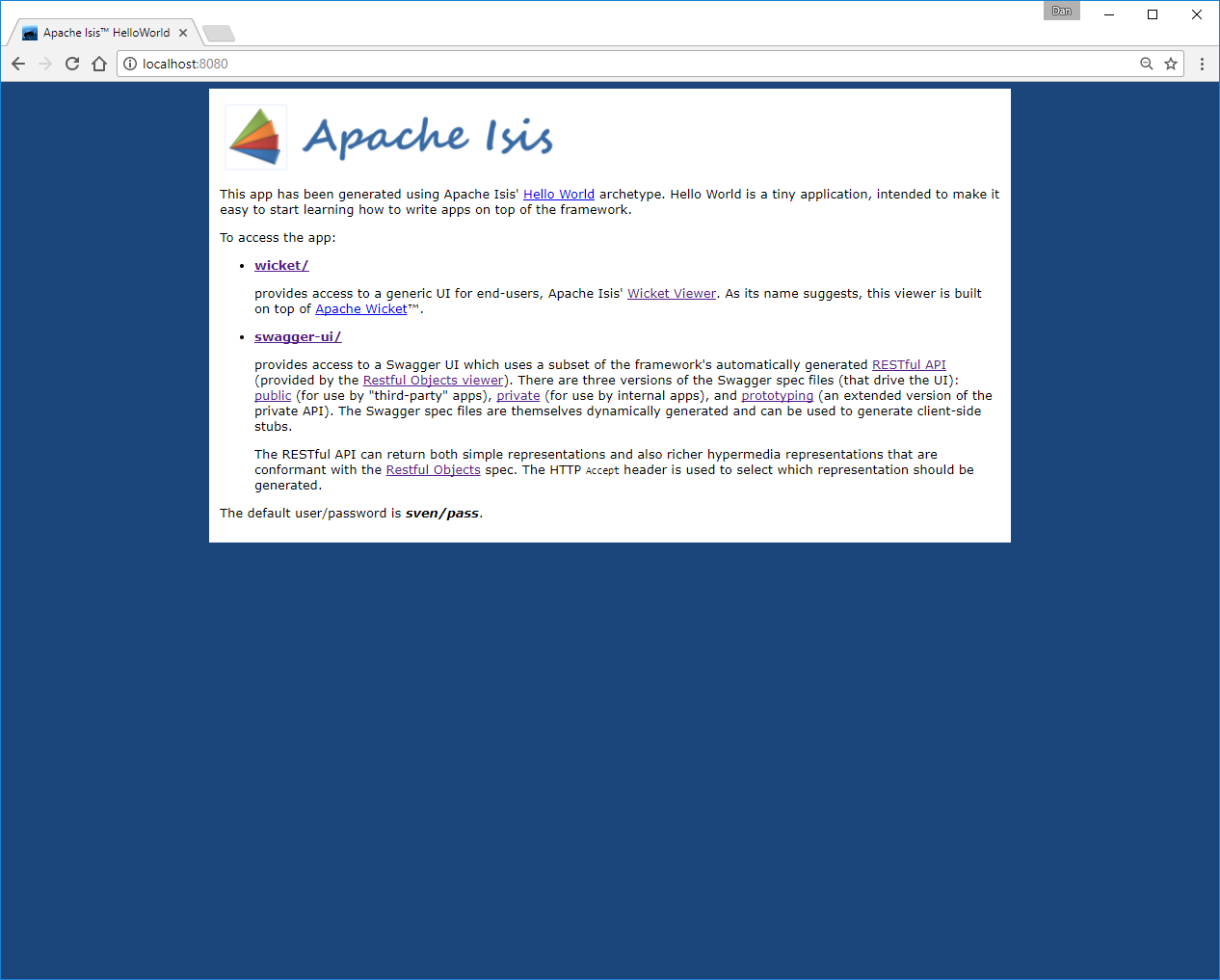Open the swagger-ui/ link
This screenshot has width=1220, height=980.
click(x=298, y=337)
